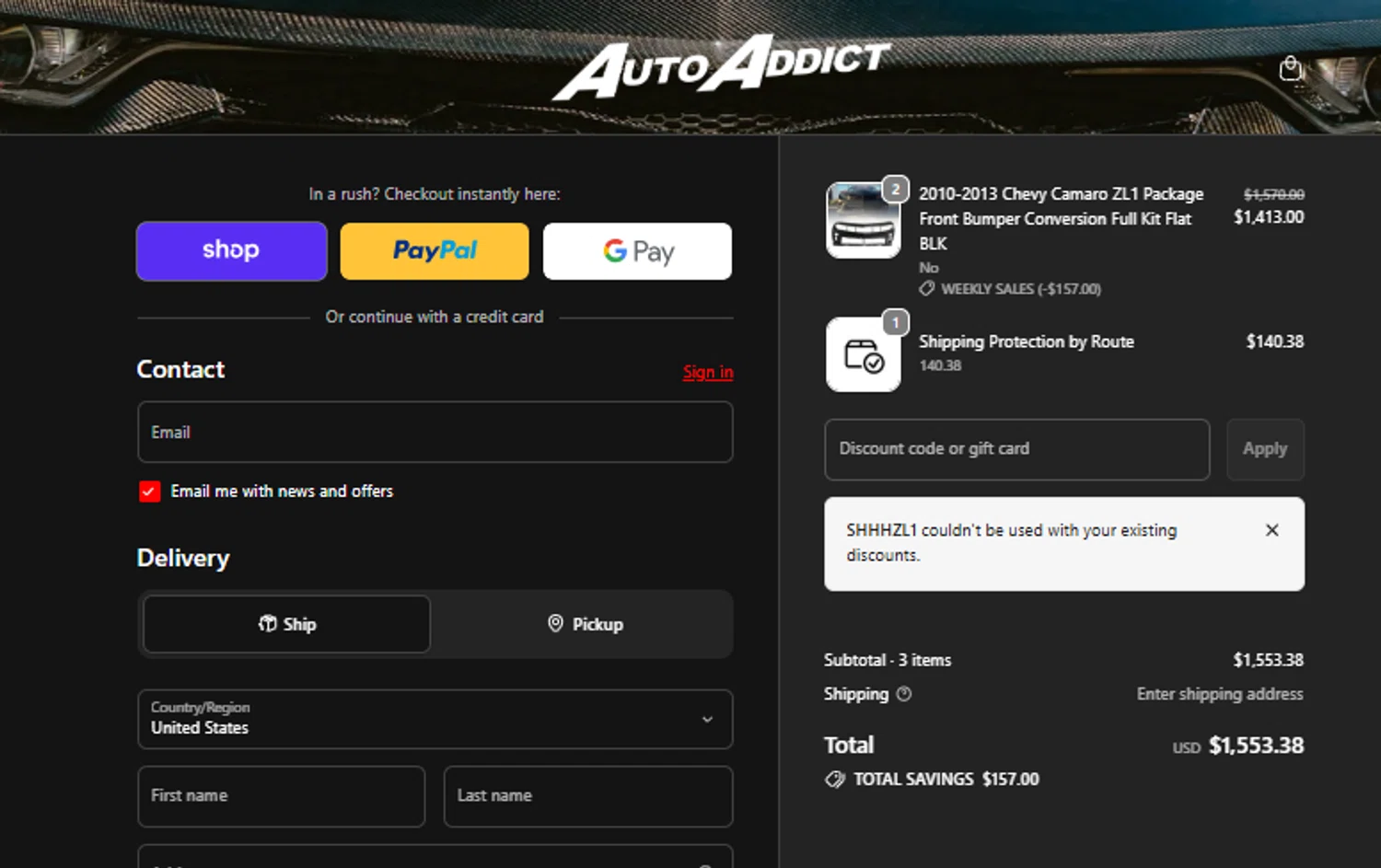Focus the Last name field
1381x868 pixels.
coord(588,796)
